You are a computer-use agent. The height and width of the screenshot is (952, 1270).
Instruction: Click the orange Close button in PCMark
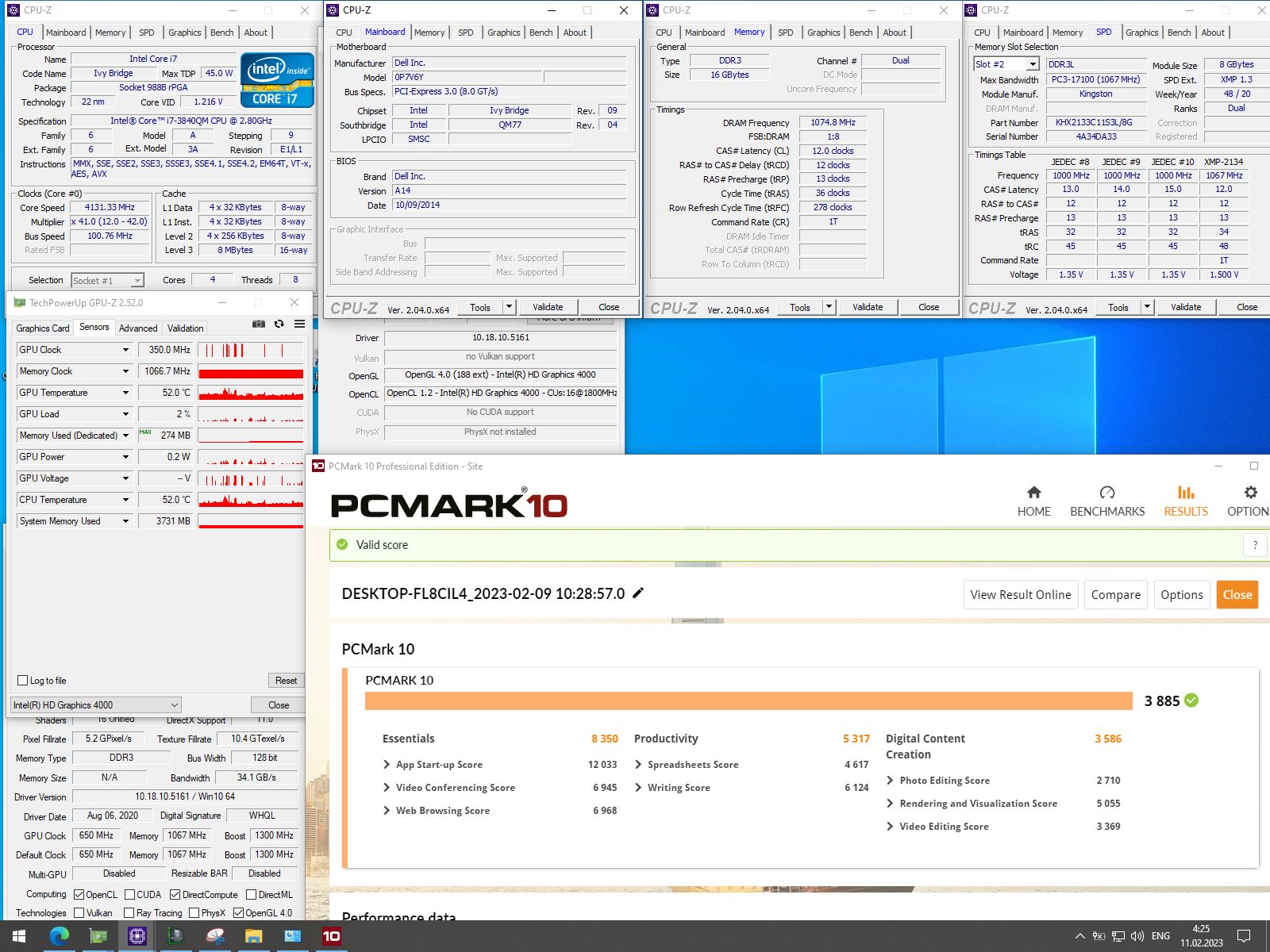pyautogui.click(x=1237, y=594)
